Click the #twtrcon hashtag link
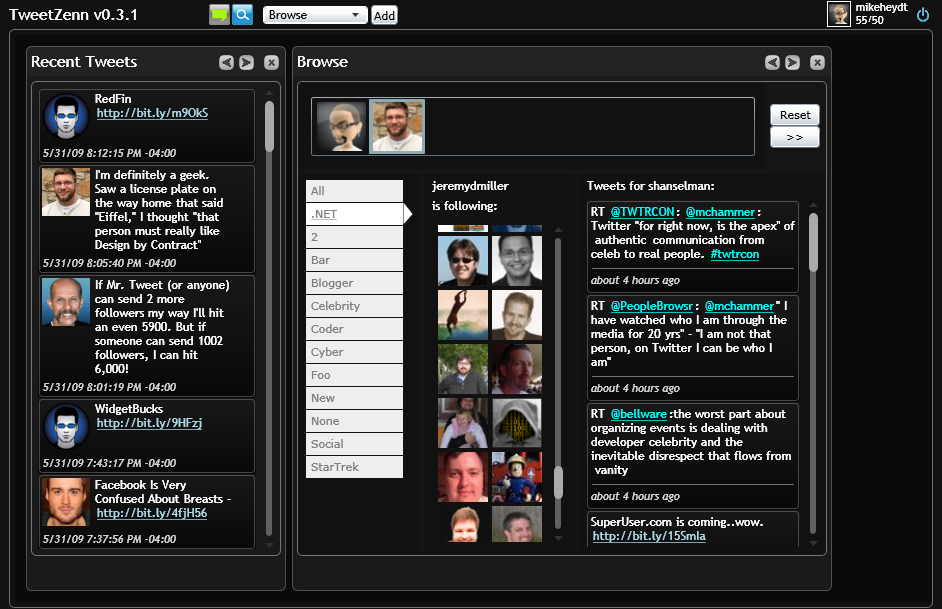The width and height of the screenshot is (942, 609). click(x=735, y=254)
